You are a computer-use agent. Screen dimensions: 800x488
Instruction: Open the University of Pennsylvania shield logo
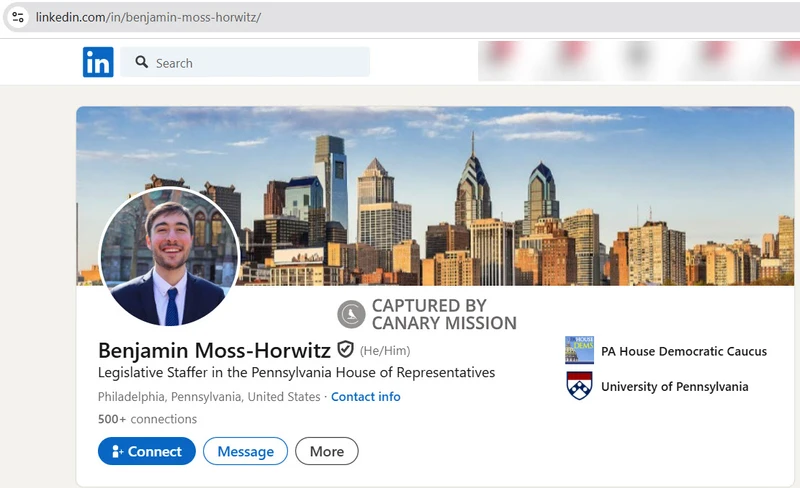[x=579, y=386]
